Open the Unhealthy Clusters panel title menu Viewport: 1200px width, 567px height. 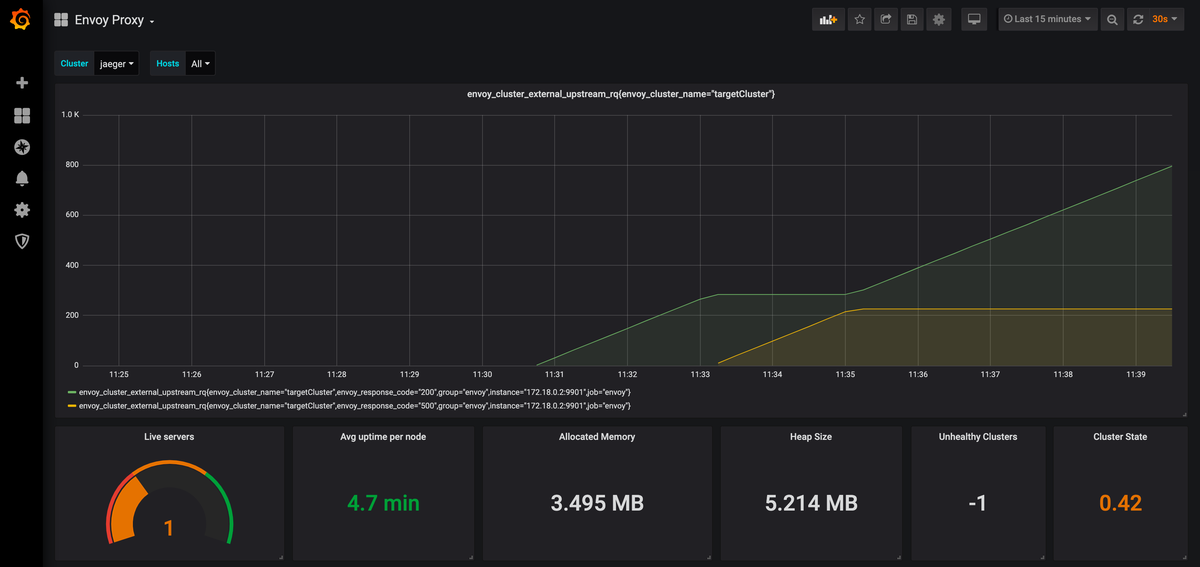[x=978, y=437]
